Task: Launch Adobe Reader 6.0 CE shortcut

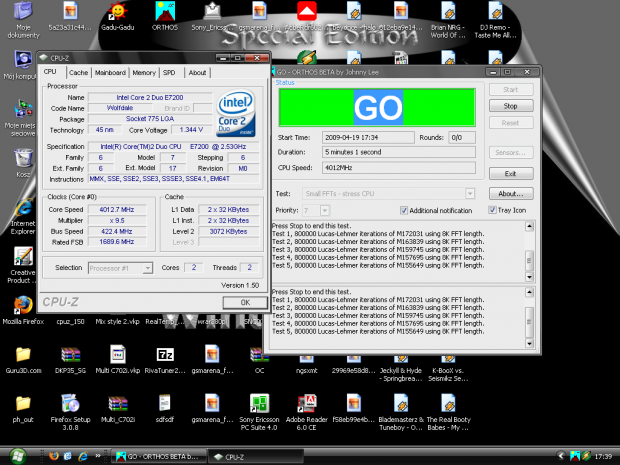Action: click(x=306, y=412)
